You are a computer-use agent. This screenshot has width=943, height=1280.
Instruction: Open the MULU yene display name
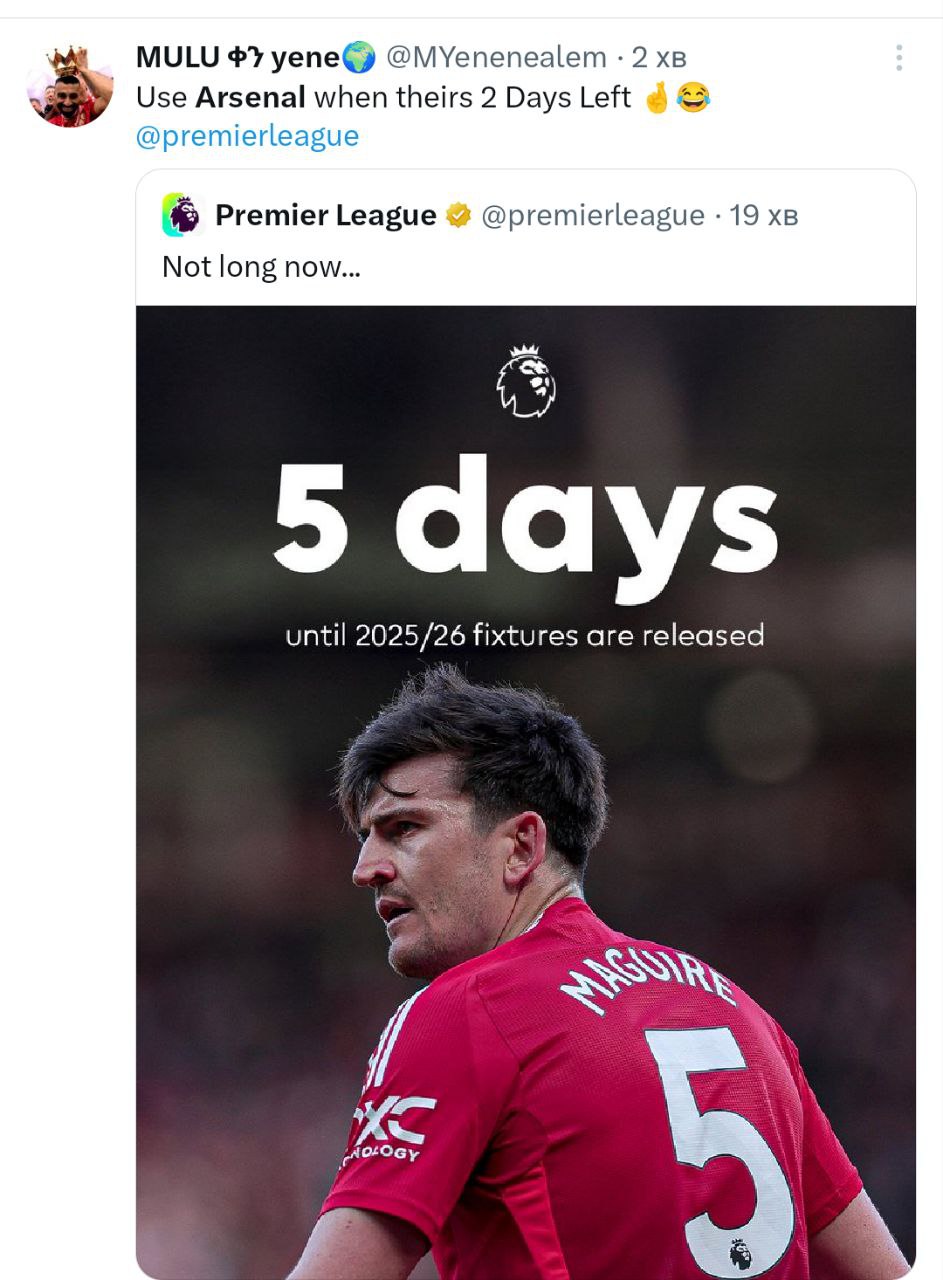[237, 58]
